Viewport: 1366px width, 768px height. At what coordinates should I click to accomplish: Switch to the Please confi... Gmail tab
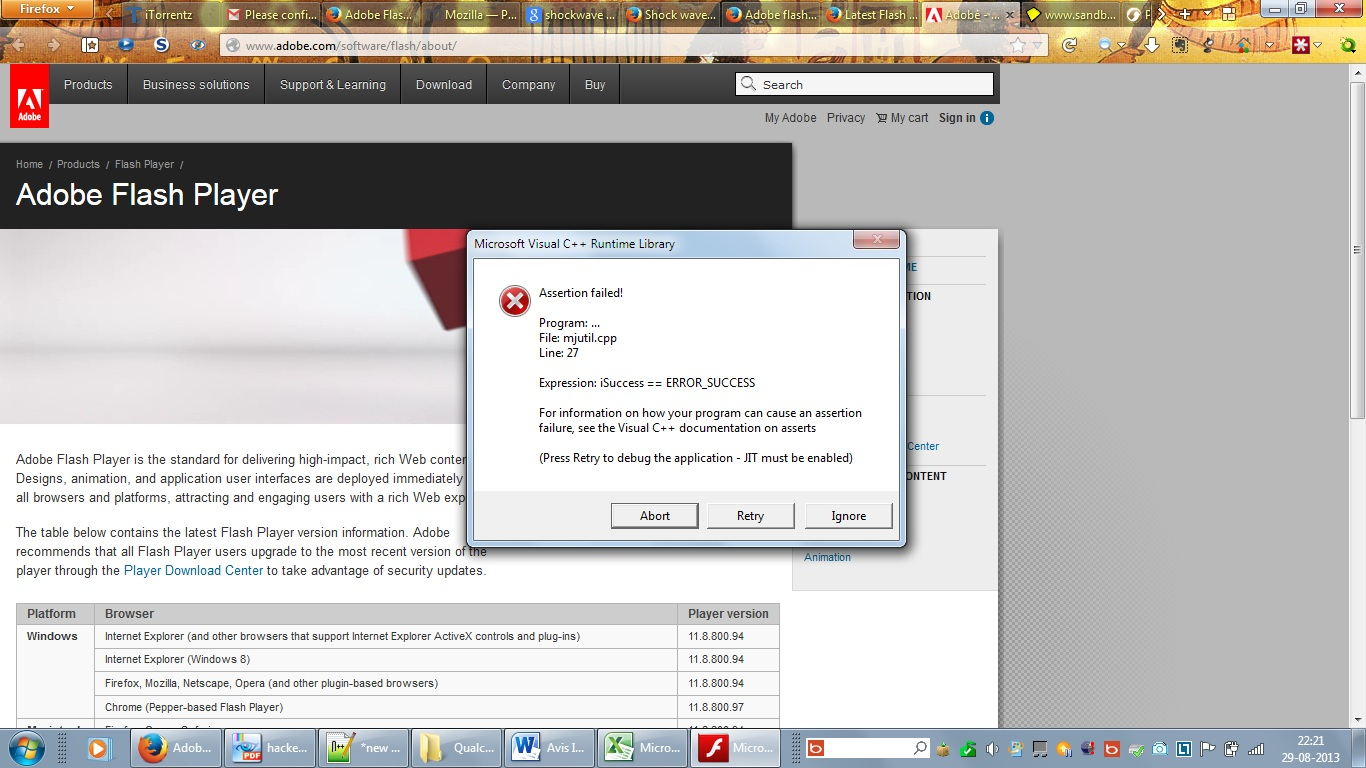[x=270, y=15]
